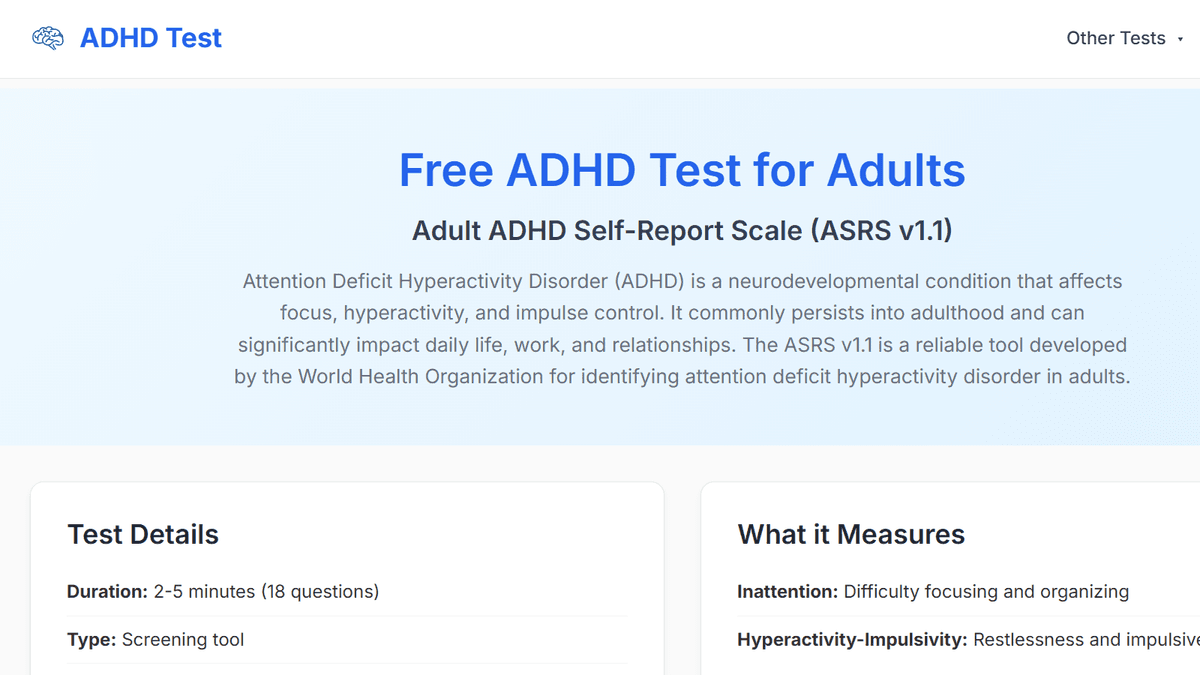Click the bold Inattention label
This screenshot has width=1200, height=675.
pyautogui.click(x=787, y=592)
